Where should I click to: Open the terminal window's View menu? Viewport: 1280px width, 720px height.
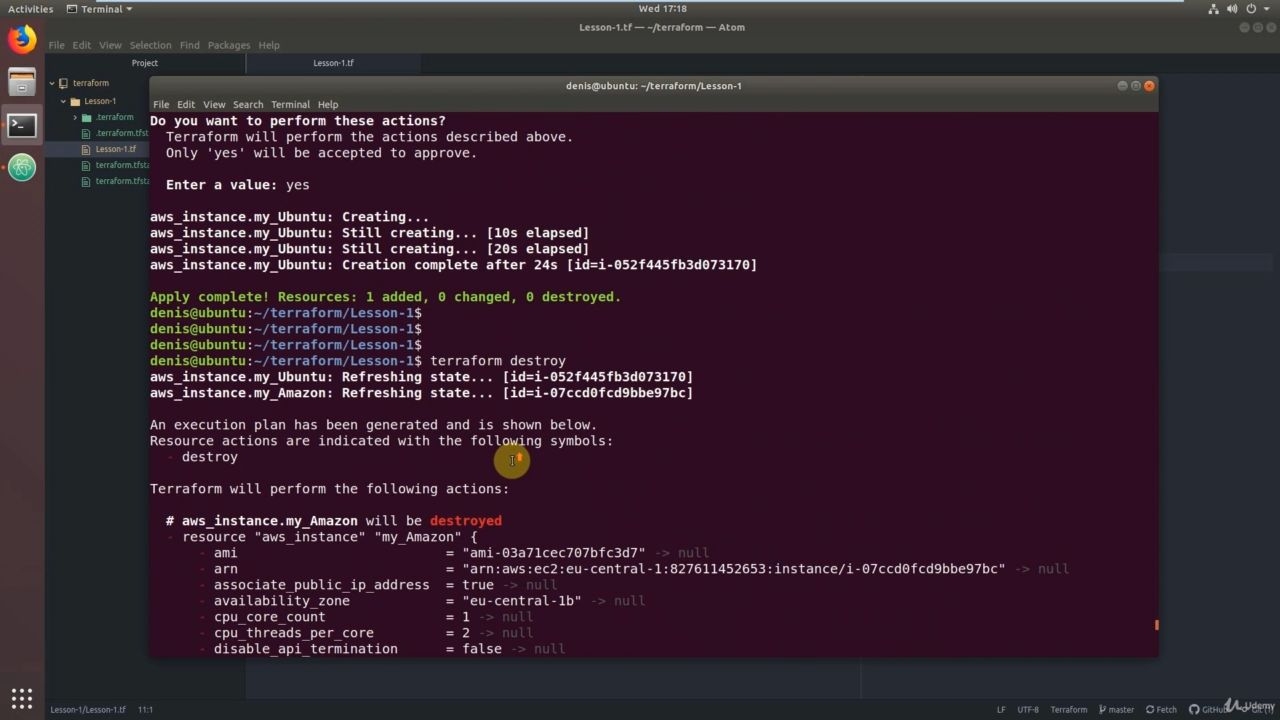(x=214, y=104)
